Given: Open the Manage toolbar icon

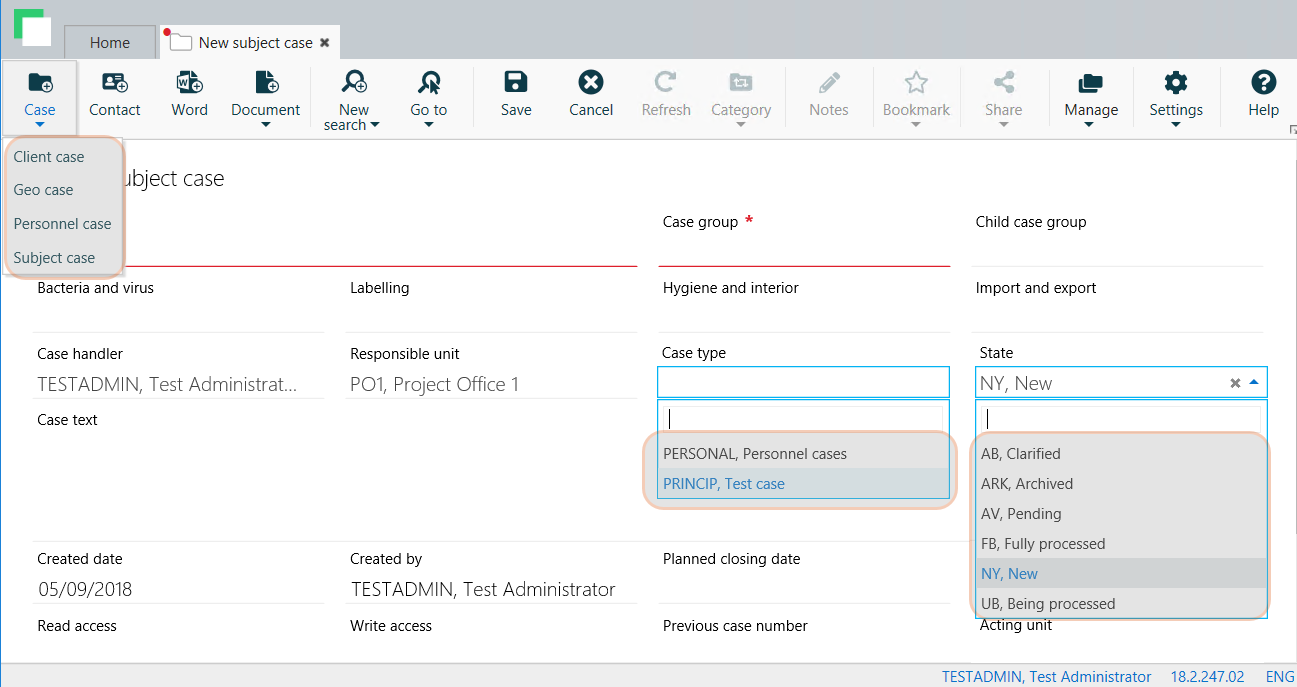Looking at the screenshot, I should [x=1090, y=83].
